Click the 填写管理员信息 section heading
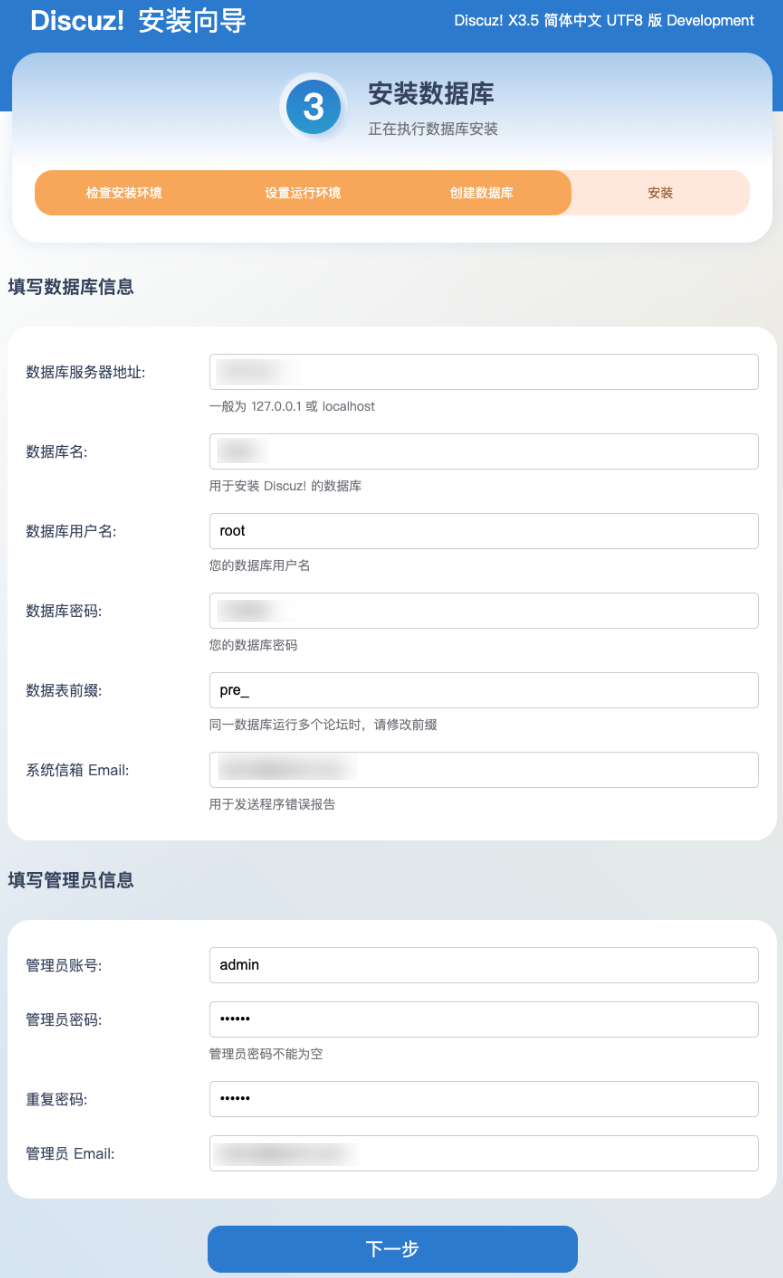This screenshot has width=783, height=1278. tap(70, 880)
